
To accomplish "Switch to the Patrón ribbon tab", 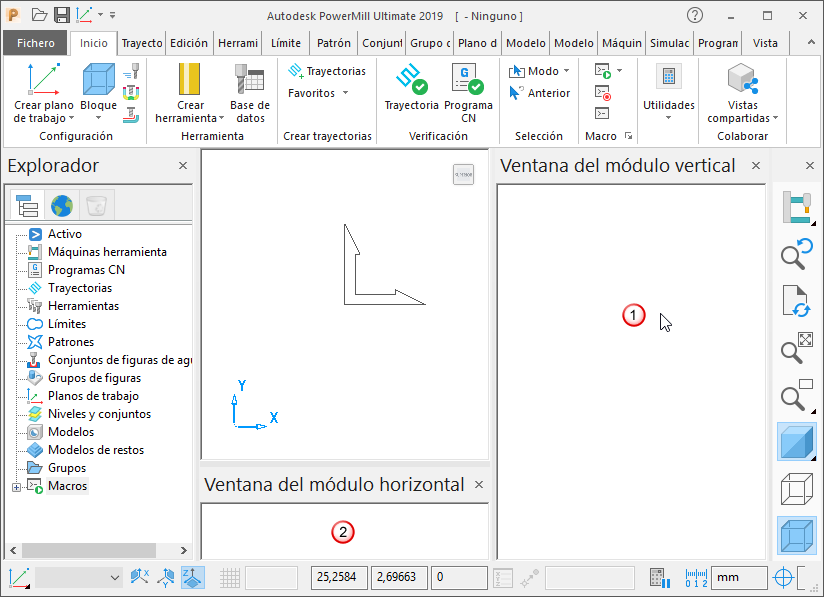I will (334, 43).
